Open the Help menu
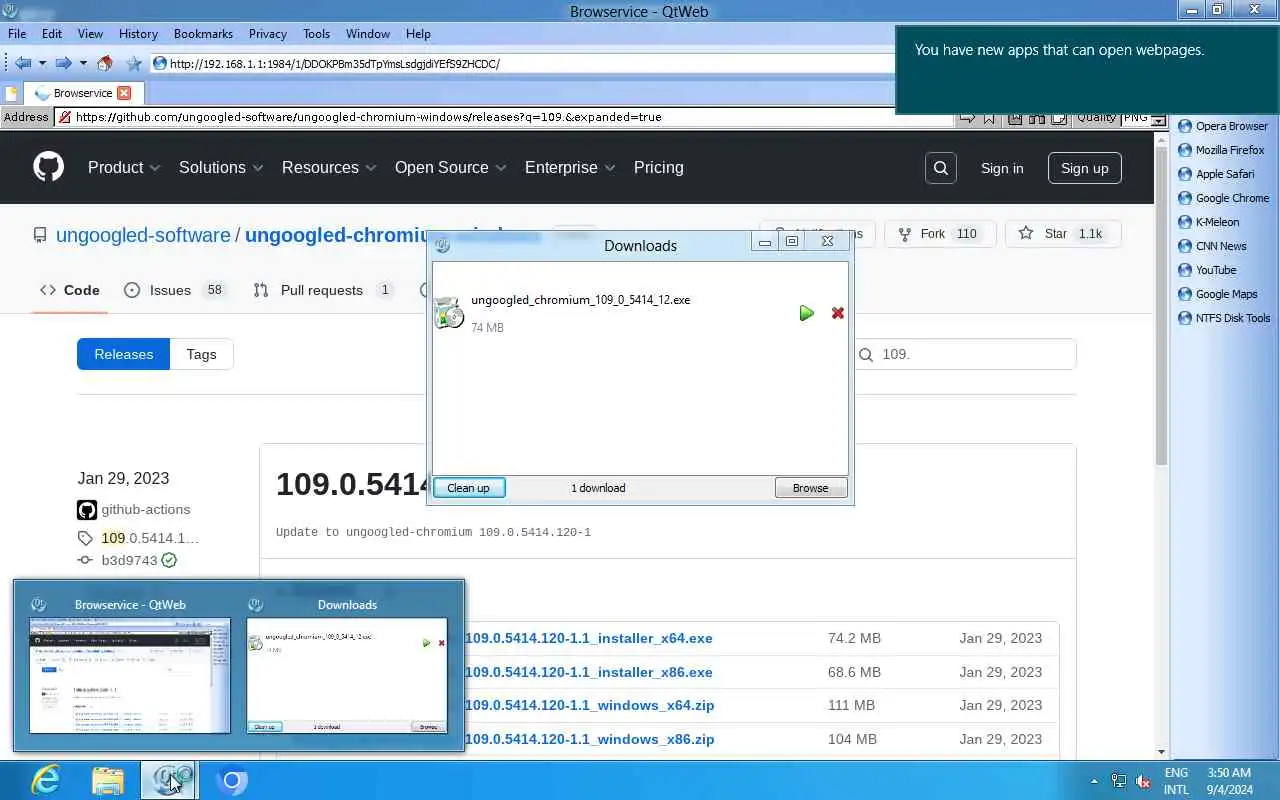 pos(418,33)
